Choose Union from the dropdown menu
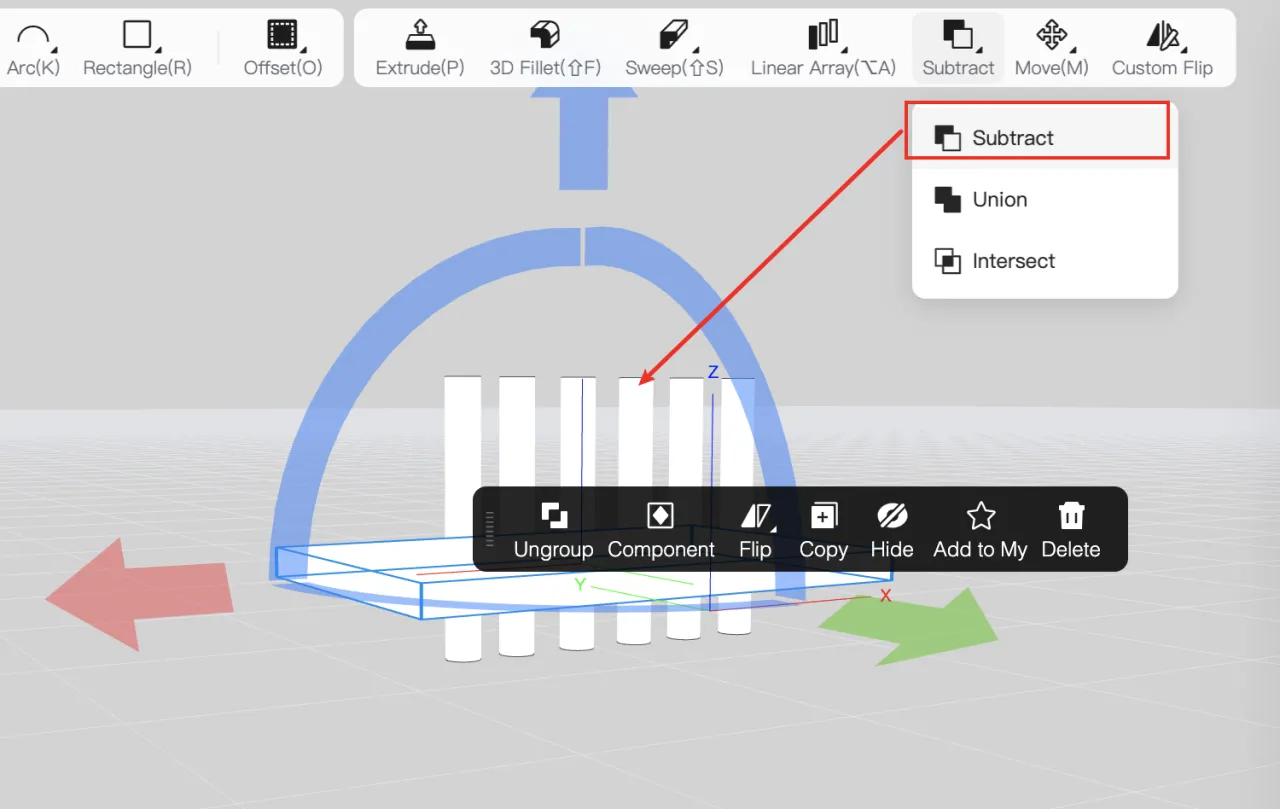 [1000, 200]
